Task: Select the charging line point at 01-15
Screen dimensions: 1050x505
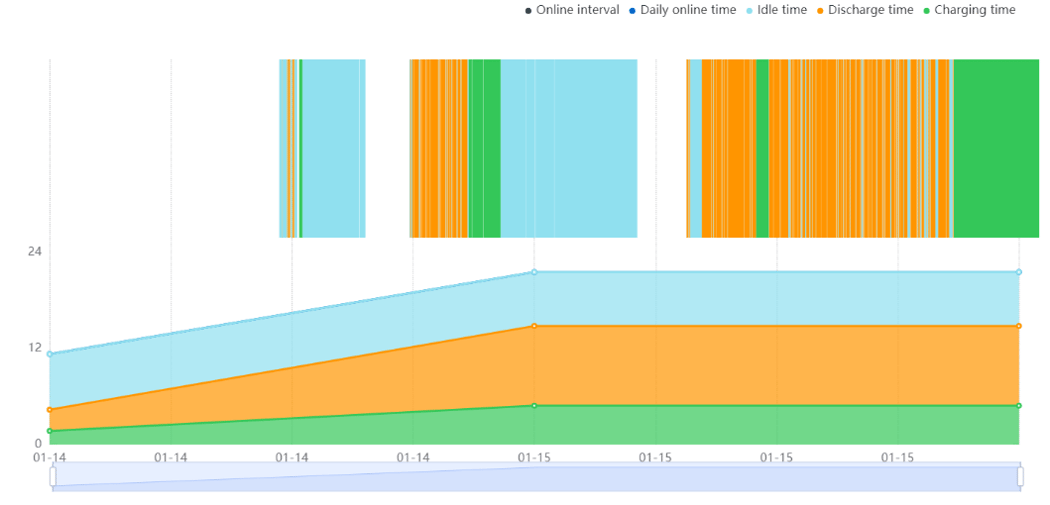Action: [534, 406]
